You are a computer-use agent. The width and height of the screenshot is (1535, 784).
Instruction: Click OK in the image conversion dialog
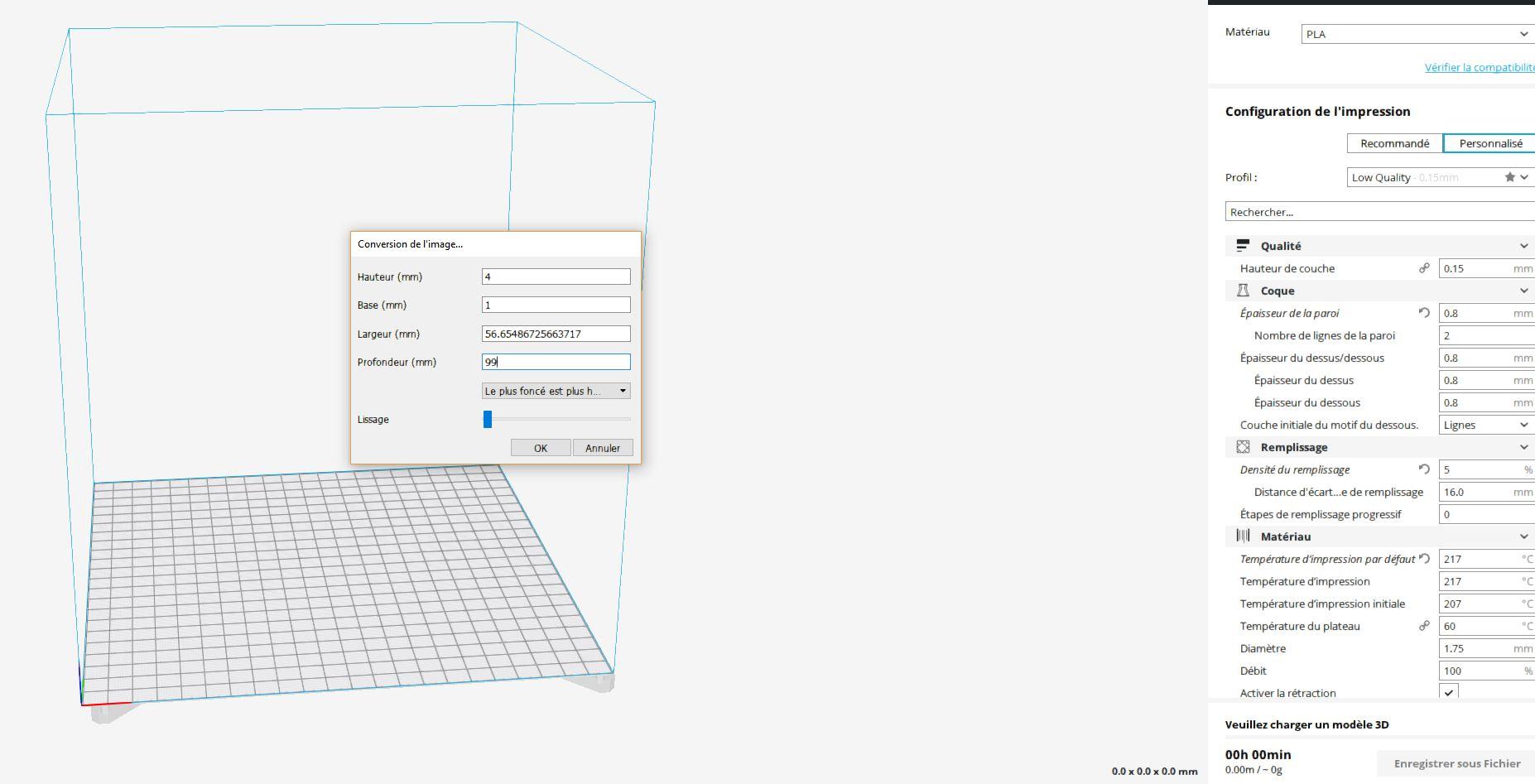(541, 448)
